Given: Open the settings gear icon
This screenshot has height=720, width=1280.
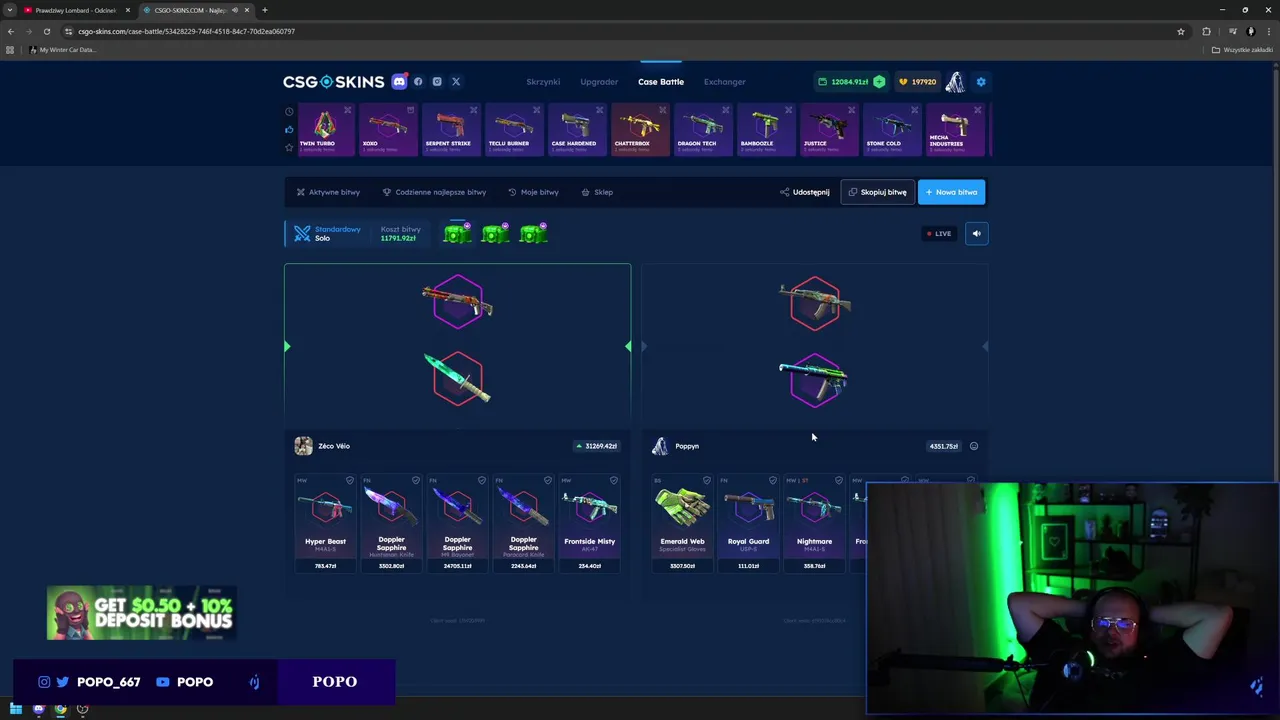Looking at the screenshot, I should pos(981,82).
